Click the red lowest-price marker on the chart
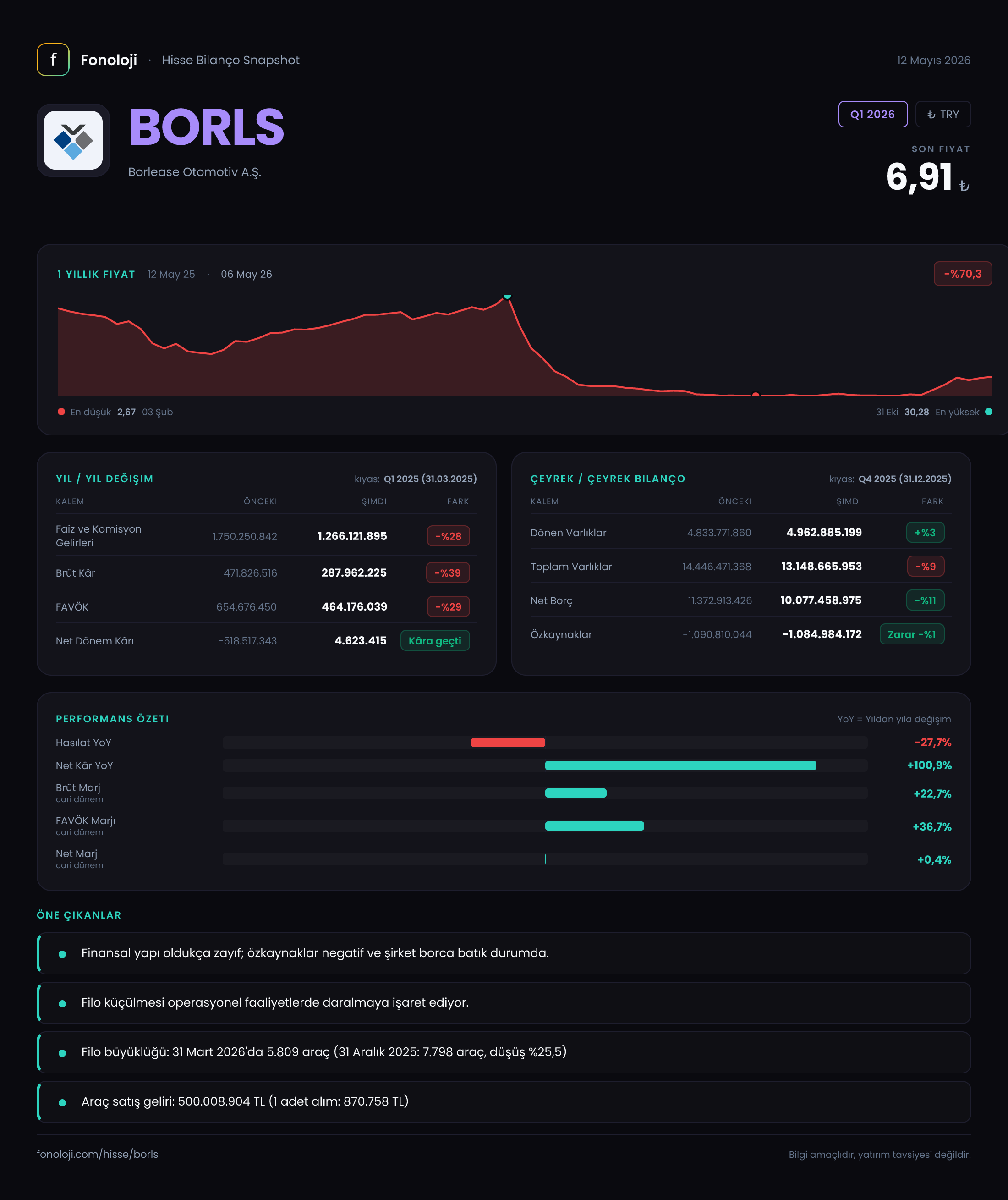The width and height of the screenshot is (1008, 1200). [x=756, y=395]
